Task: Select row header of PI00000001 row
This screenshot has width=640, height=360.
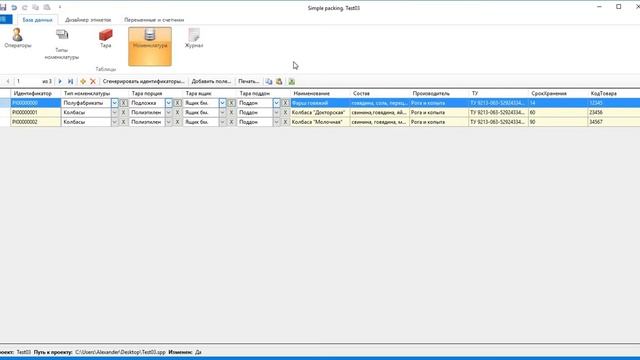Action: point(5,112)
